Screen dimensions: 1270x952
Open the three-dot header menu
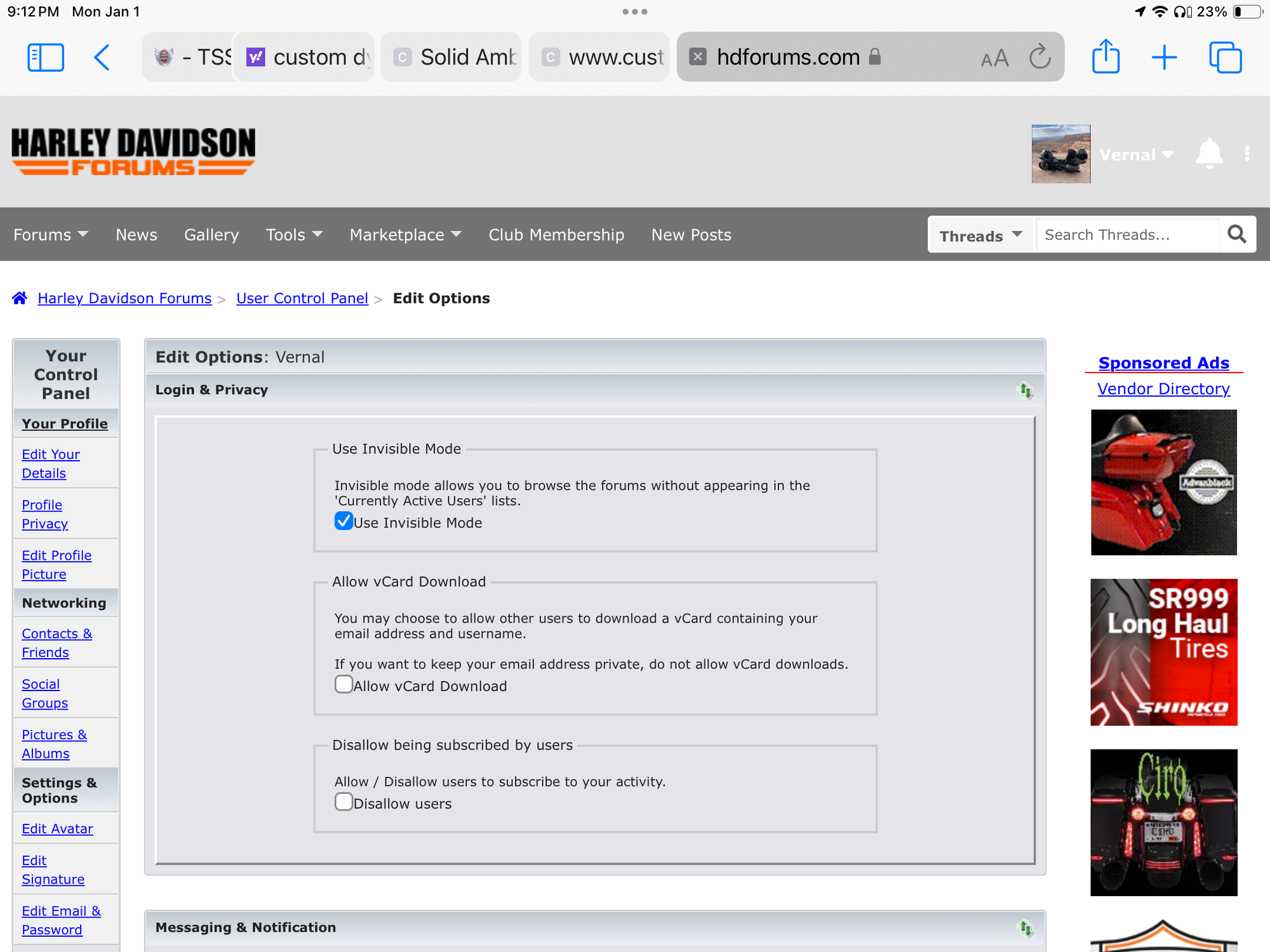point(1247,154)
